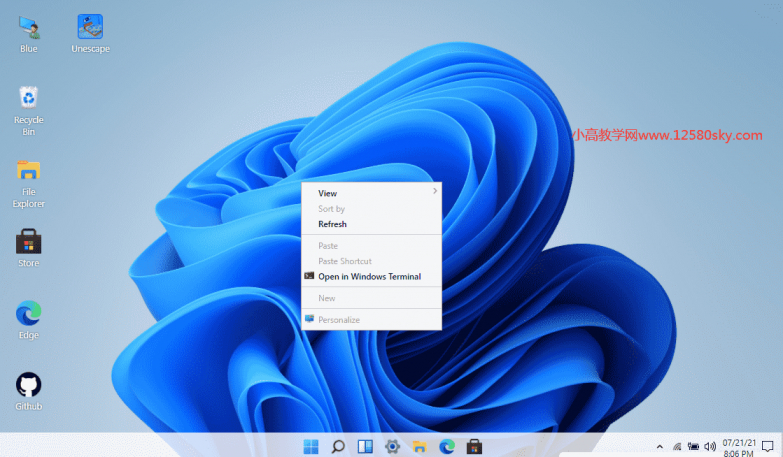Click the date and time clock

pos(737,446)
